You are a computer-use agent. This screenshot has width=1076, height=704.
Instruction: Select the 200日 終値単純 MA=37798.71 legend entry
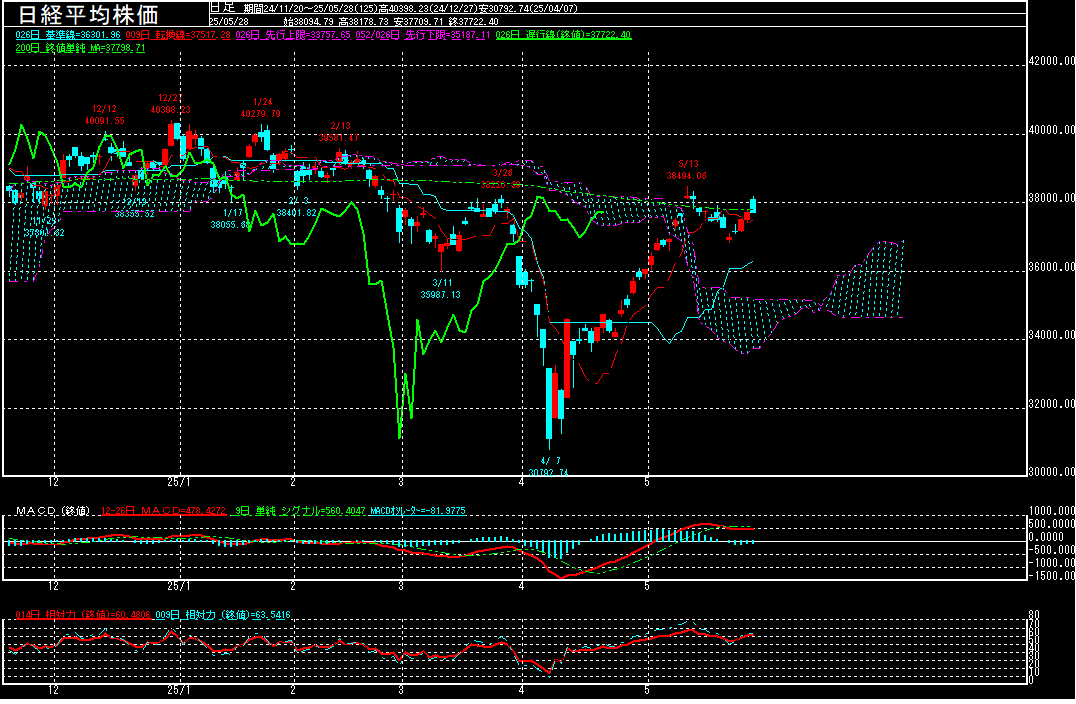point(80,48)
